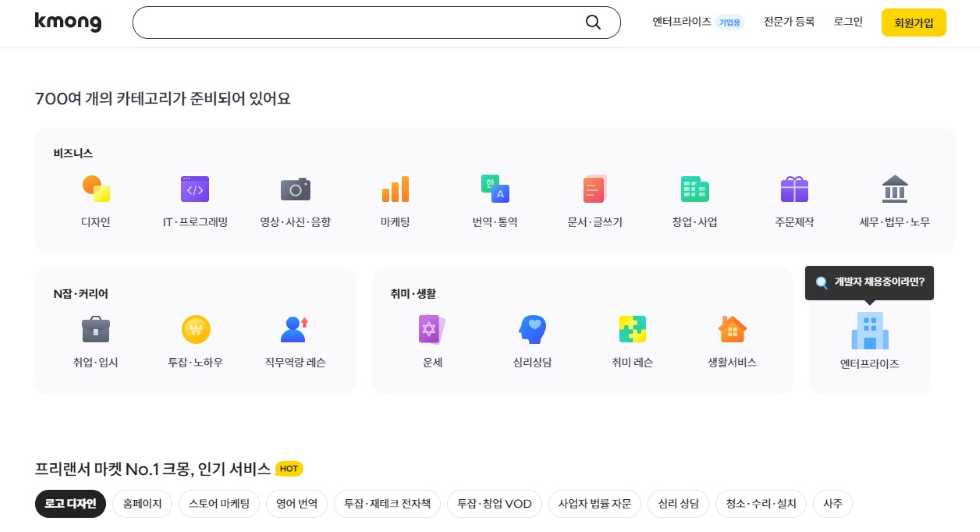Select the 영어 번역 tab
Screen dimensions: 980x532
tap(297, 504)
